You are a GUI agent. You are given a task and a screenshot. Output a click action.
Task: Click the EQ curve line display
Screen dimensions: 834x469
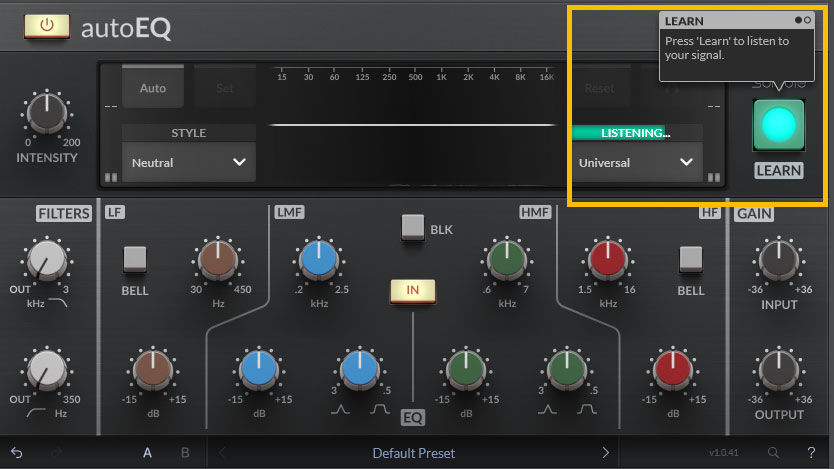413,125
